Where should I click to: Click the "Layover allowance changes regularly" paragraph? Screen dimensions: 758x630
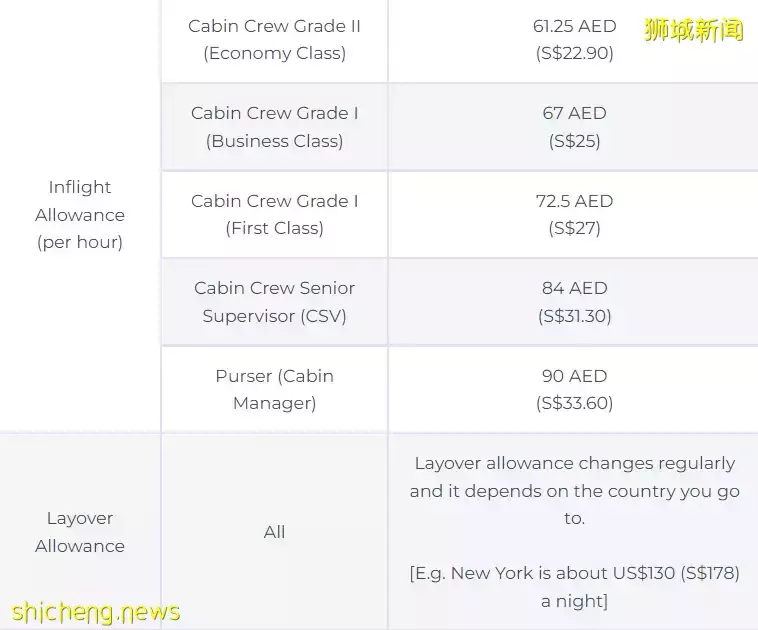[574, 491]
